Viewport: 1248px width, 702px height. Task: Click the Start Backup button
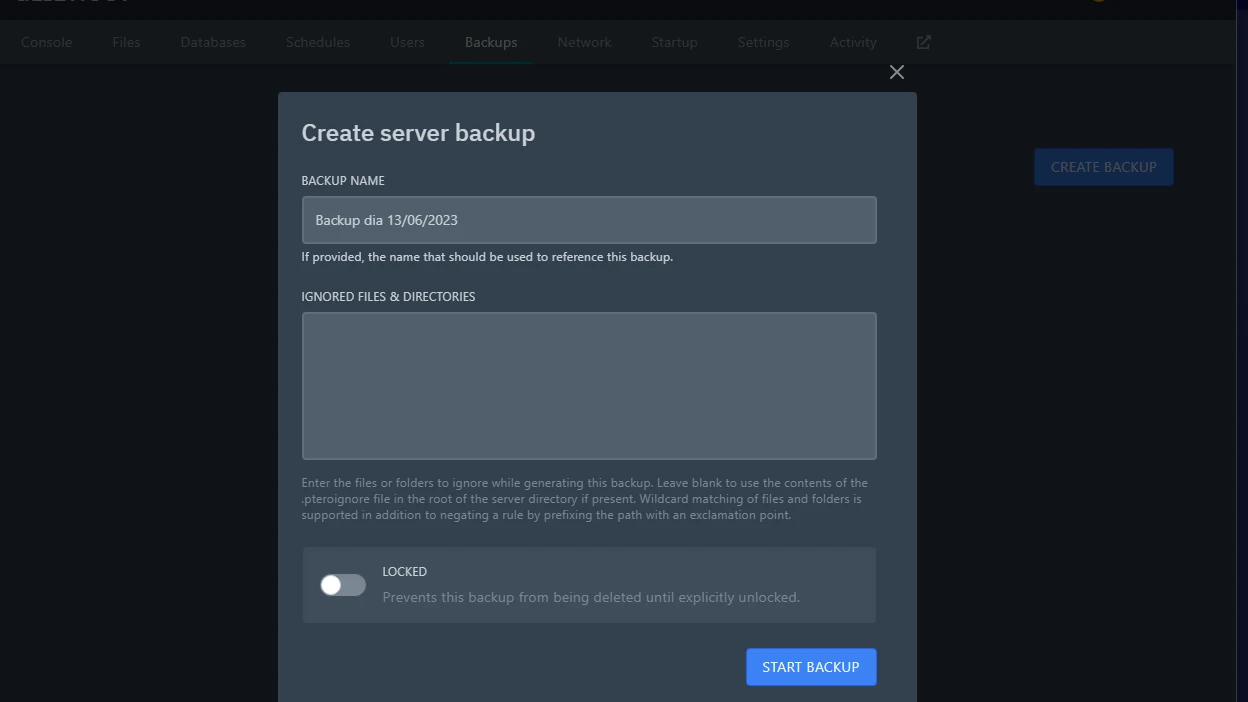coord(810,667)
